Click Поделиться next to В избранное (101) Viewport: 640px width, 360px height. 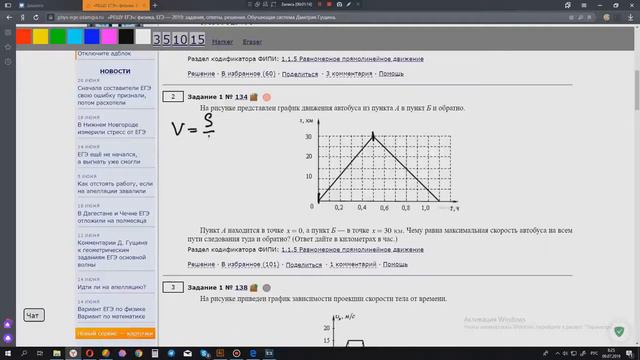pos(304,264)
